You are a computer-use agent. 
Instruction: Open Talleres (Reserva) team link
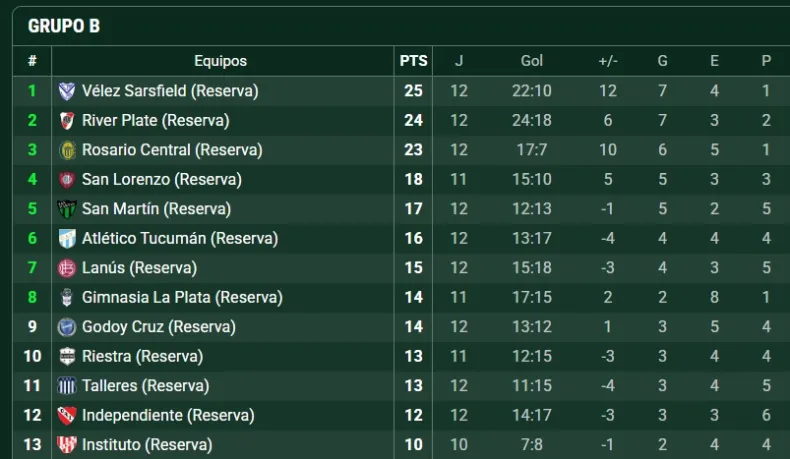click(145, 386)
